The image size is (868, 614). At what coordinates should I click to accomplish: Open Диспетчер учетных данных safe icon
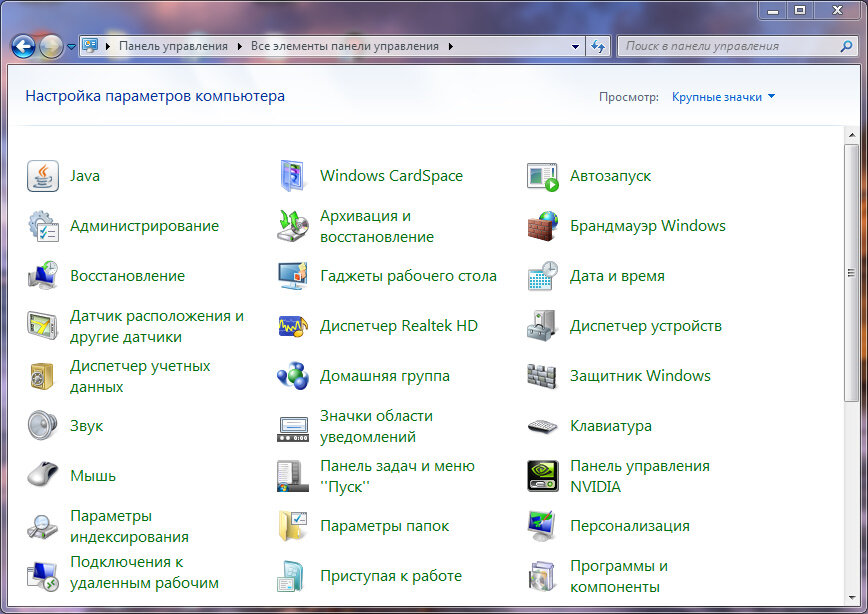[x=43, y=376]
